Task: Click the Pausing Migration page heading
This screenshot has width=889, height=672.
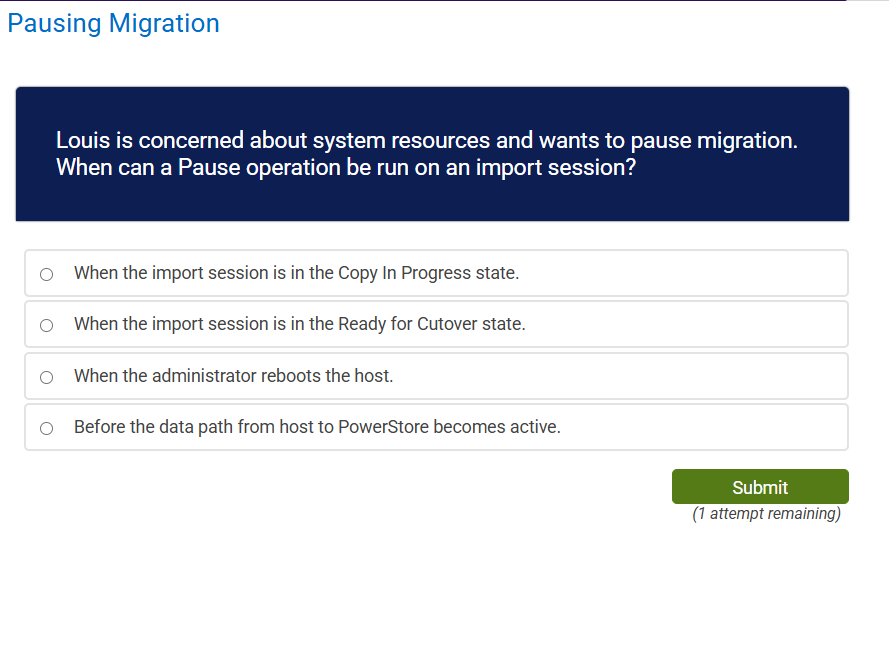Action: [113, 23]
